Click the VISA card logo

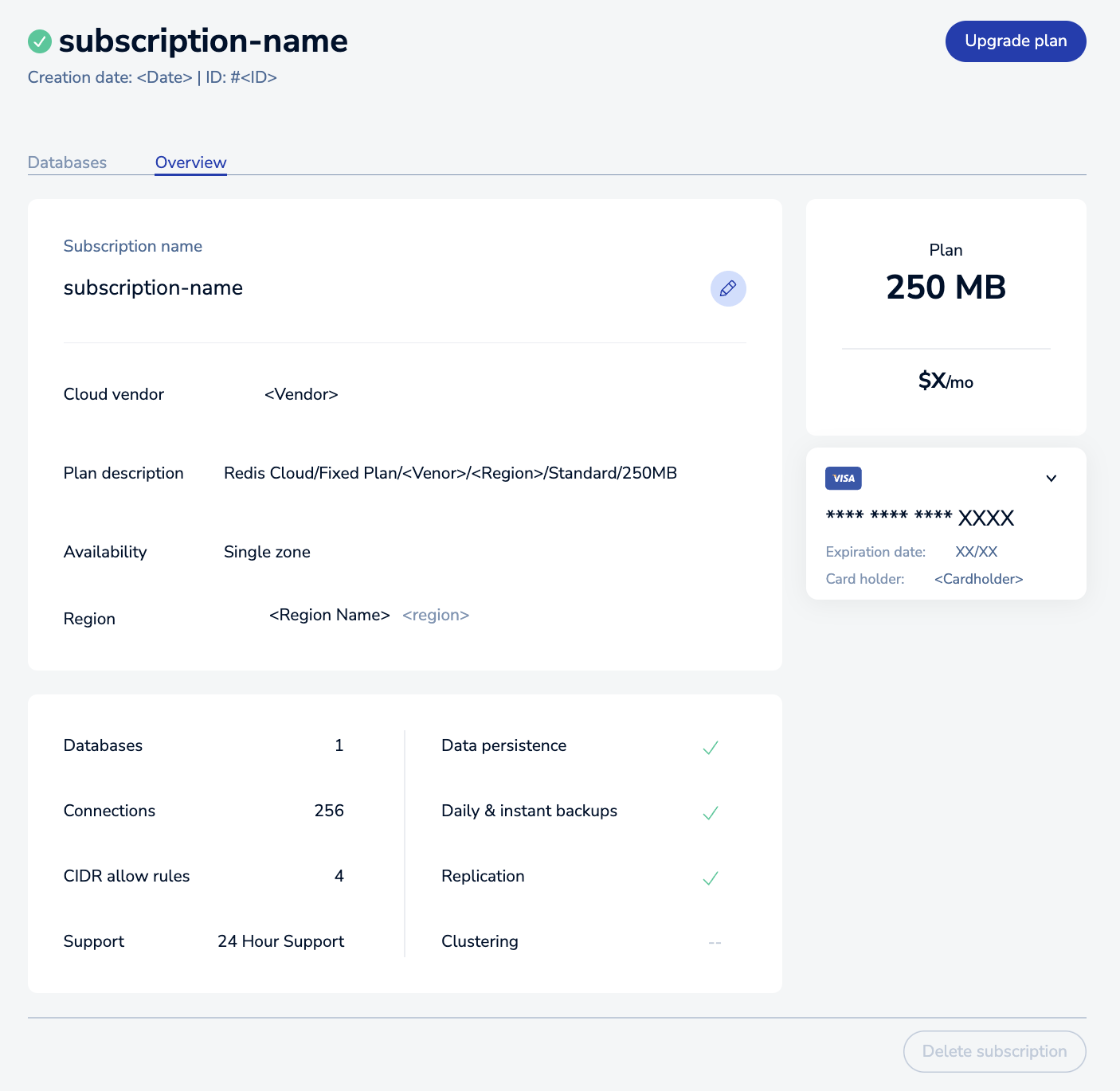[843, 478]
